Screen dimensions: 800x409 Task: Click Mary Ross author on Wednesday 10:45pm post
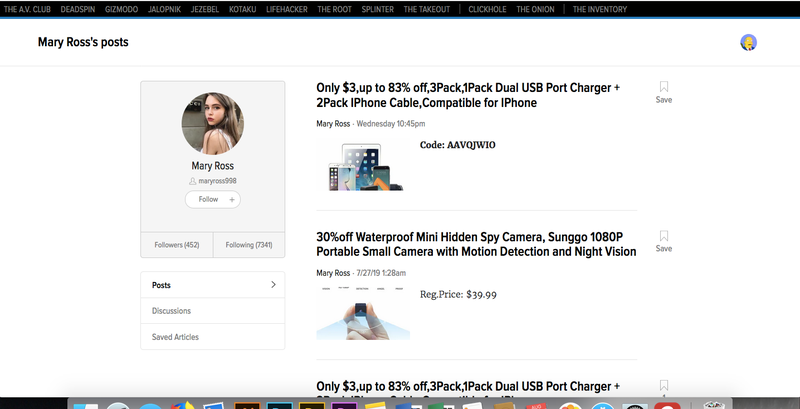tap(333, 124)
